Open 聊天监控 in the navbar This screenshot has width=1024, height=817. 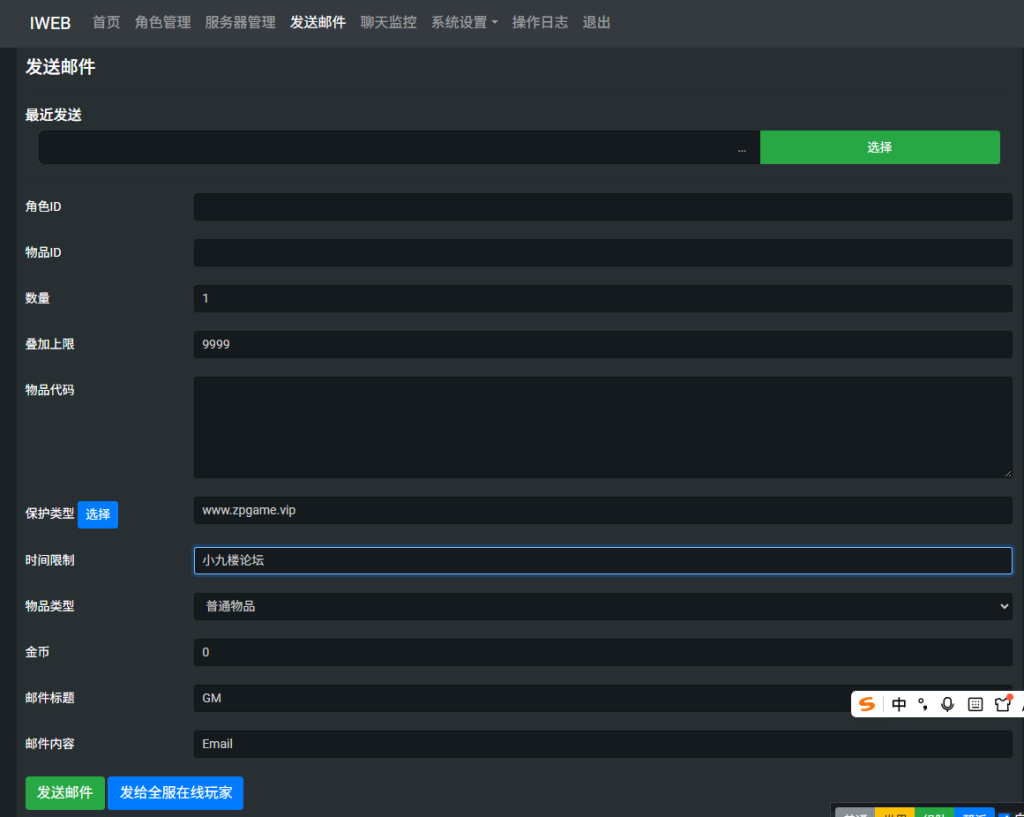(x=389, y=22)
